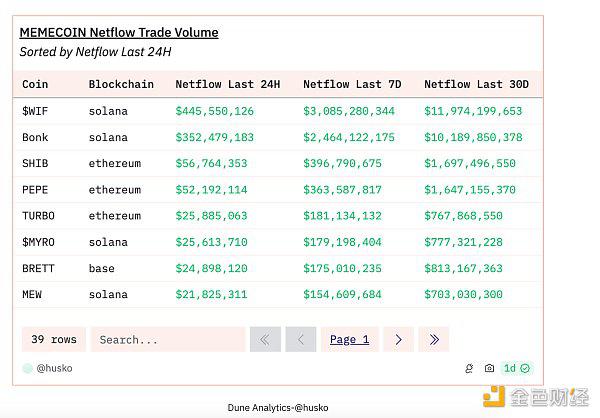Screen dimensions: 600x418
Task: Click the $396,790,675 7D value
Action: [x=342, y=163]
